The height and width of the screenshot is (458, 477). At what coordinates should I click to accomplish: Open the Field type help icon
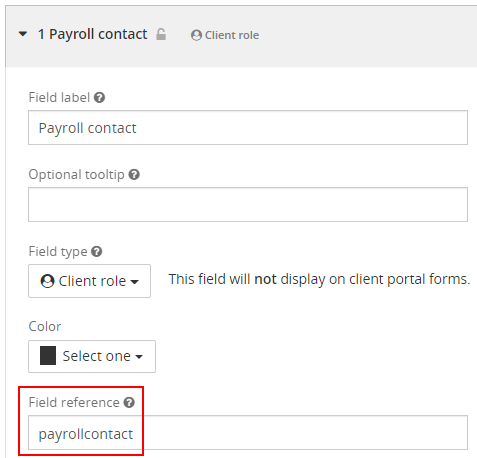[x=97, y=251]
